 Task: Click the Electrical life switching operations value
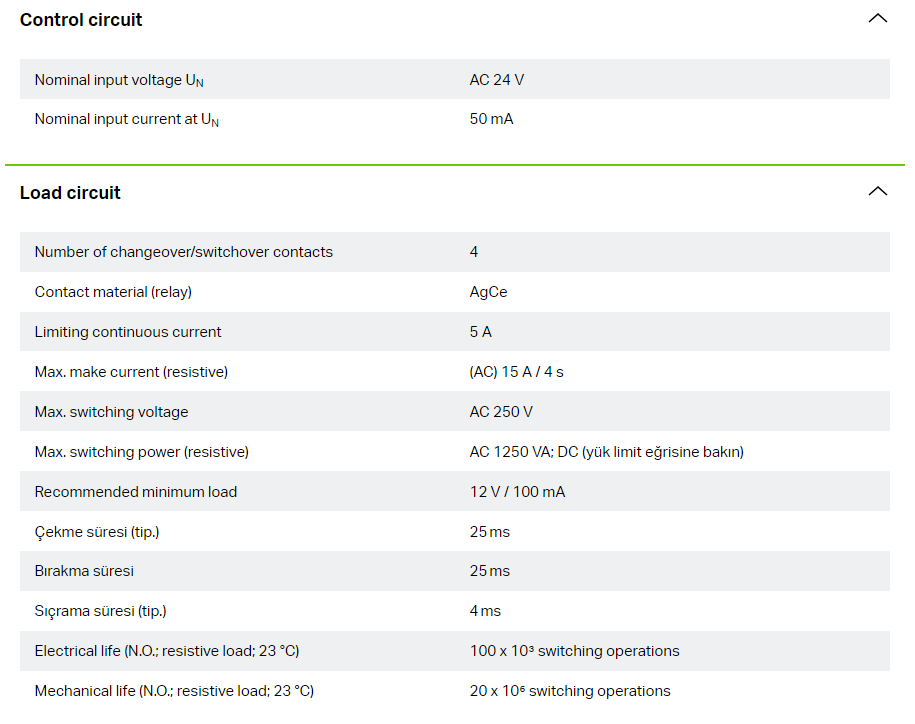(x=575, y=651)
